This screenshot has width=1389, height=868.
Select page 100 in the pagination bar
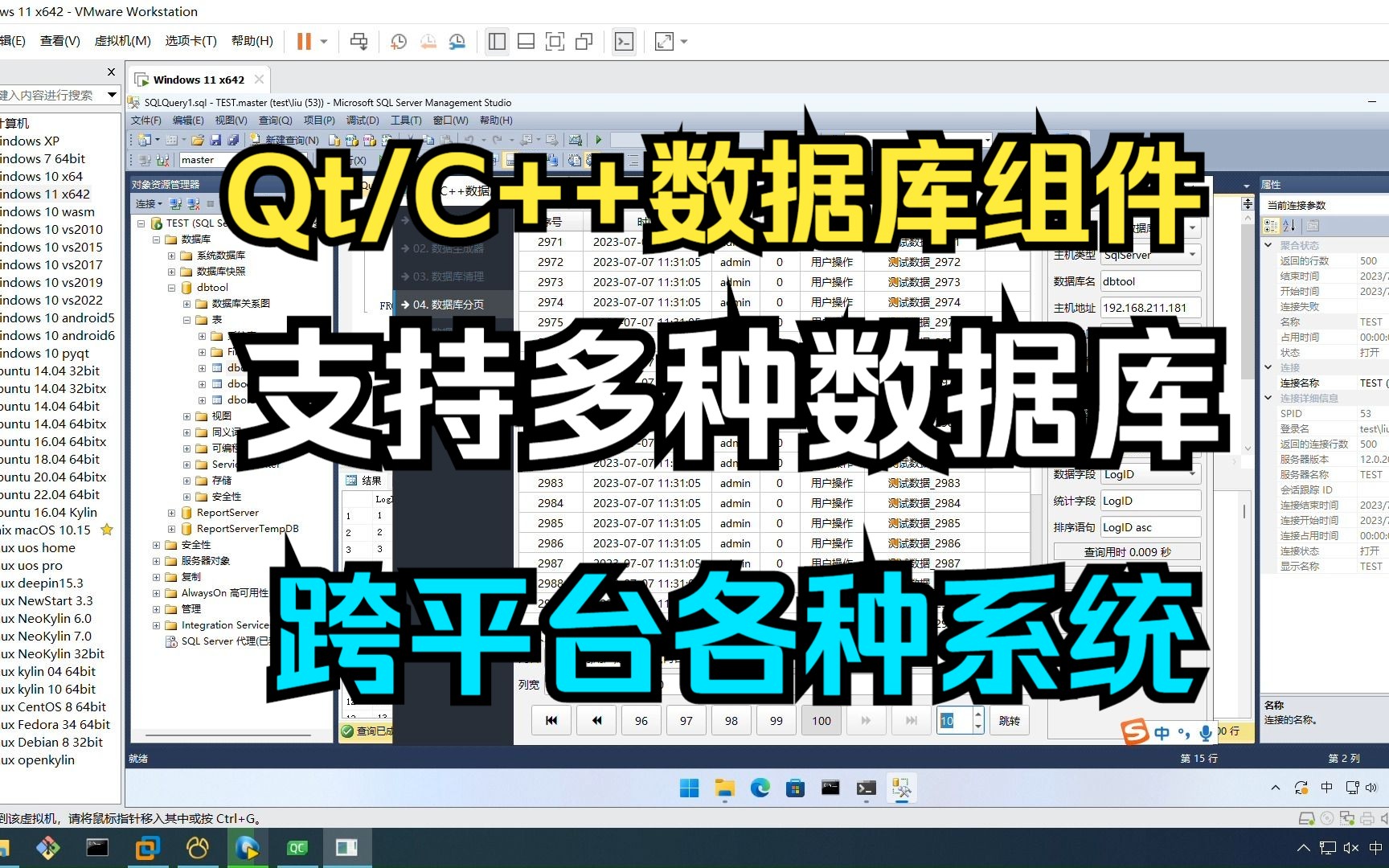(822, 720)
